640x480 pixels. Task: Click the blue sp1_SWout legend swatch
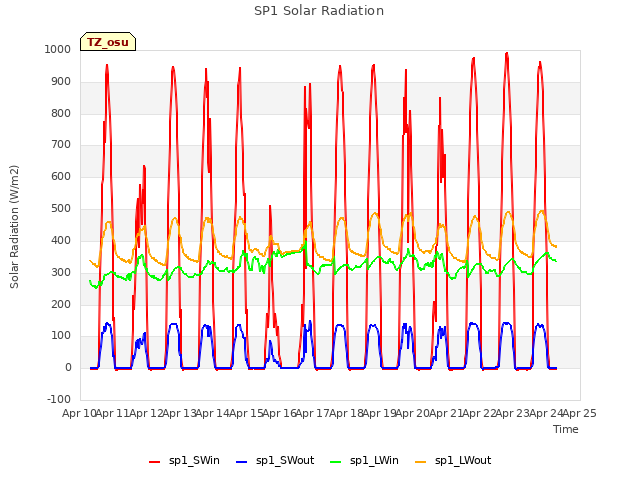242,462
